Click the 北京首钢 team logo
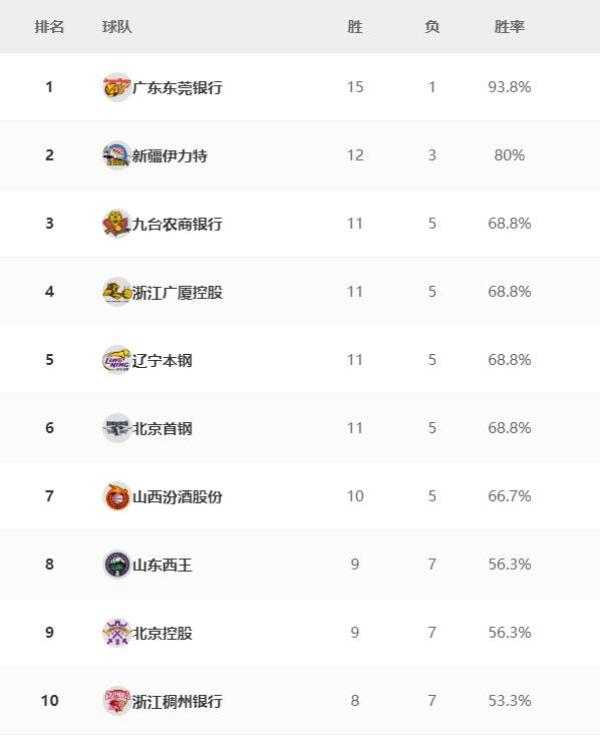 [117, 428]
